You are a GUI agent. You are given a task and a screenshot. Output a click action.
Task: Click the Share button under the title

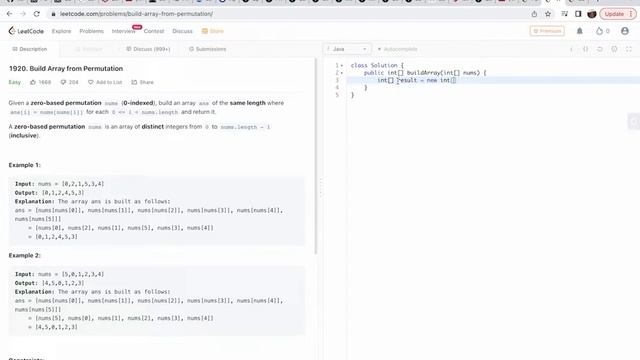pyautogui.click(x=142, y=82)
